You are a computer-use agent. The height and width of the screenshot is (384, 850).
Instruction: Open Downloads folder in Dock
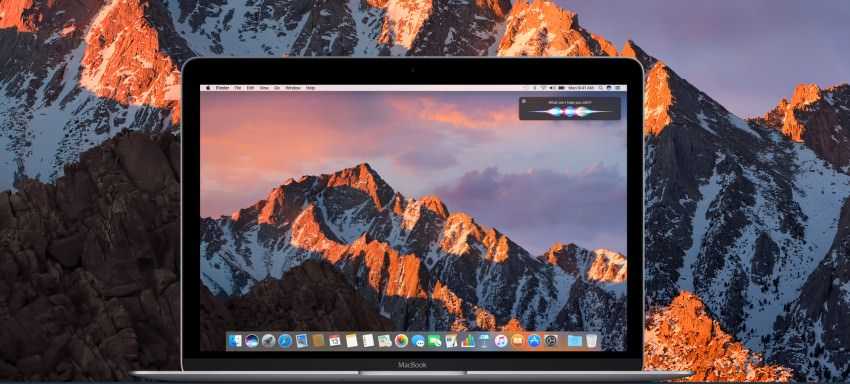[575, 340]
